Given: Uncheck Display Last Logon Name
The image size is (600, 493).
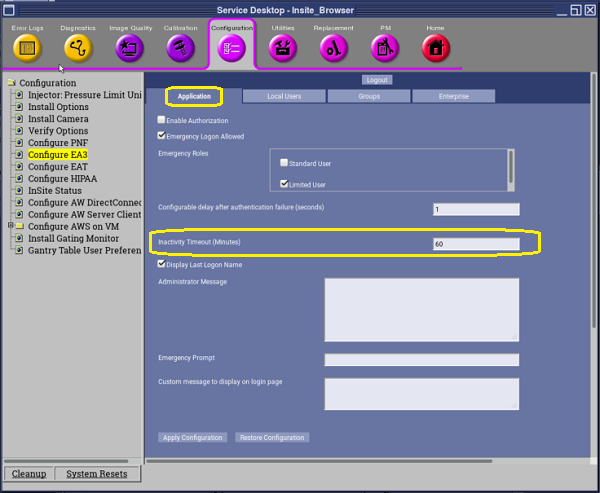Looking at the screenshot, I should coord(162,265).
